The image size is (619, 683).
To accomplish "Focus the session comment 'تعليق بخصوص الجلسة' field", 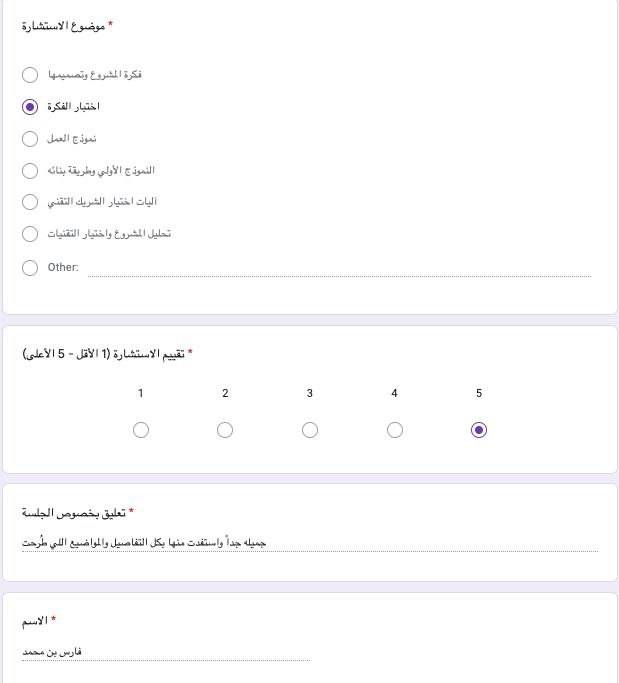I will (310, 543).
